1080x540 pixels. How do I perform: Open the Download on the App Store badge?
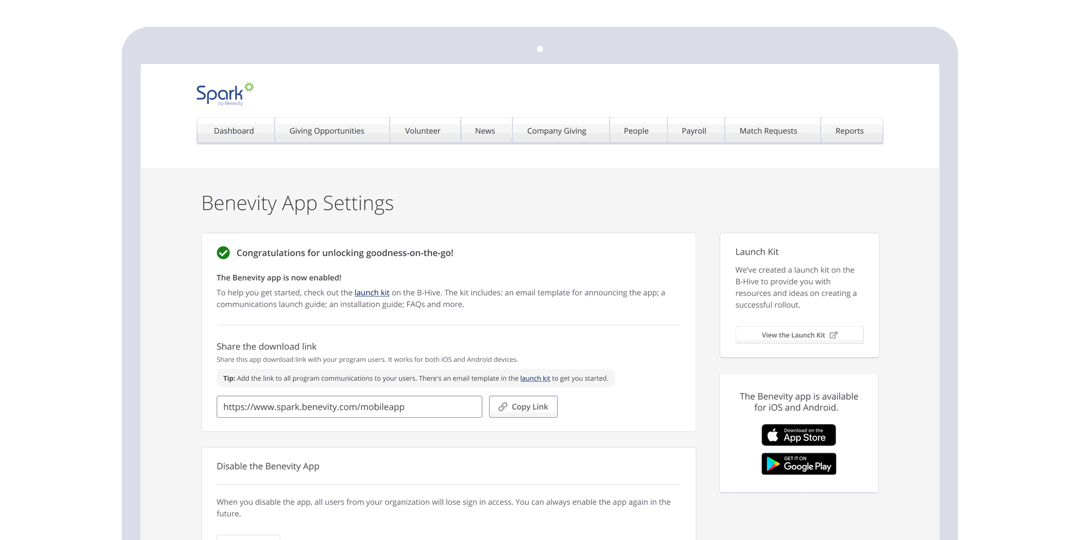click(x=798, y=435)
